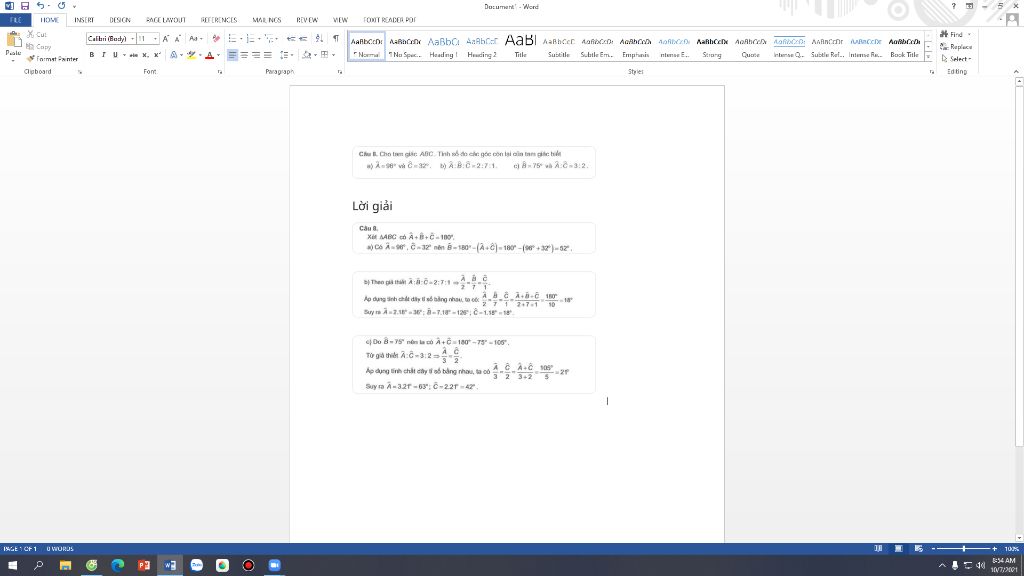Image resolution: width=1024 pixels, height=576 pixels.
Task: Apply the Subtitle style
Action: point(558,46)
